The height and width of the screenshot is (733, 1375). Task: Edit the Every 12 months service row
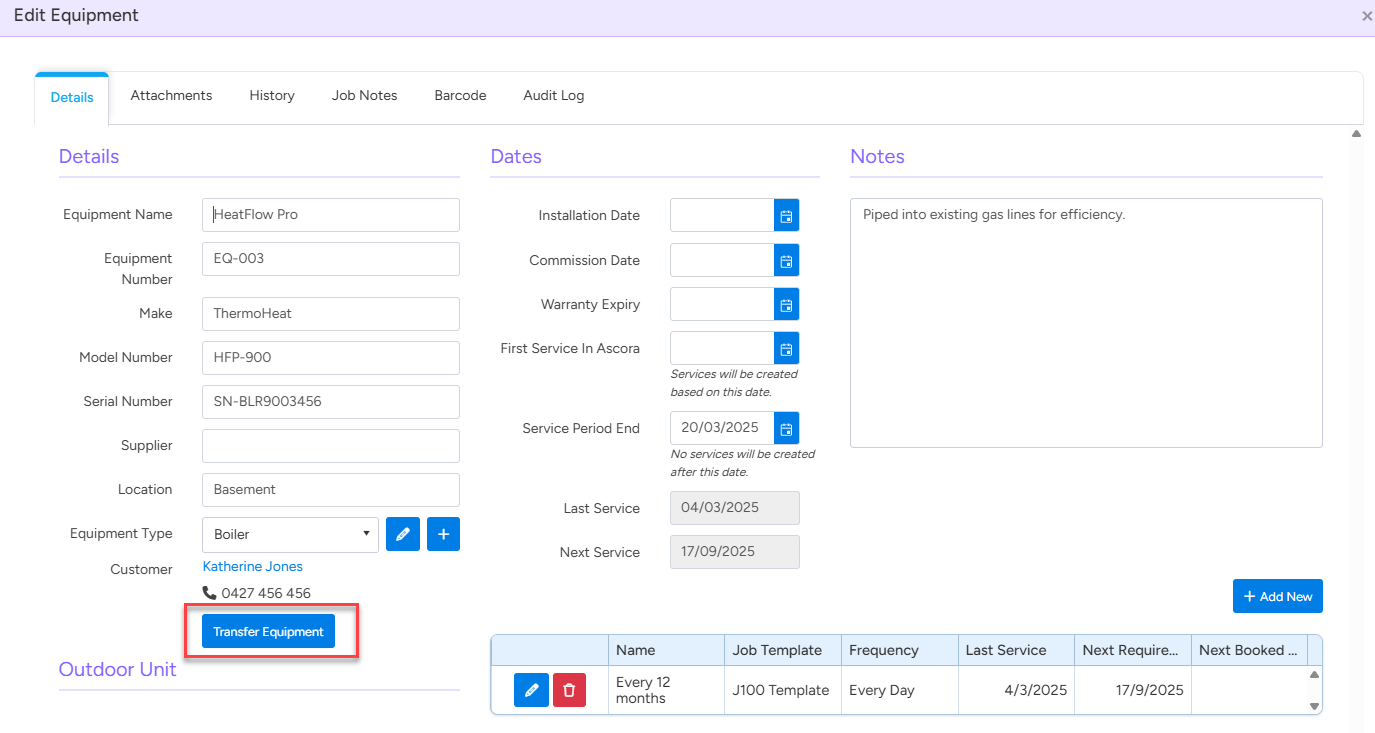click(531, 690)
